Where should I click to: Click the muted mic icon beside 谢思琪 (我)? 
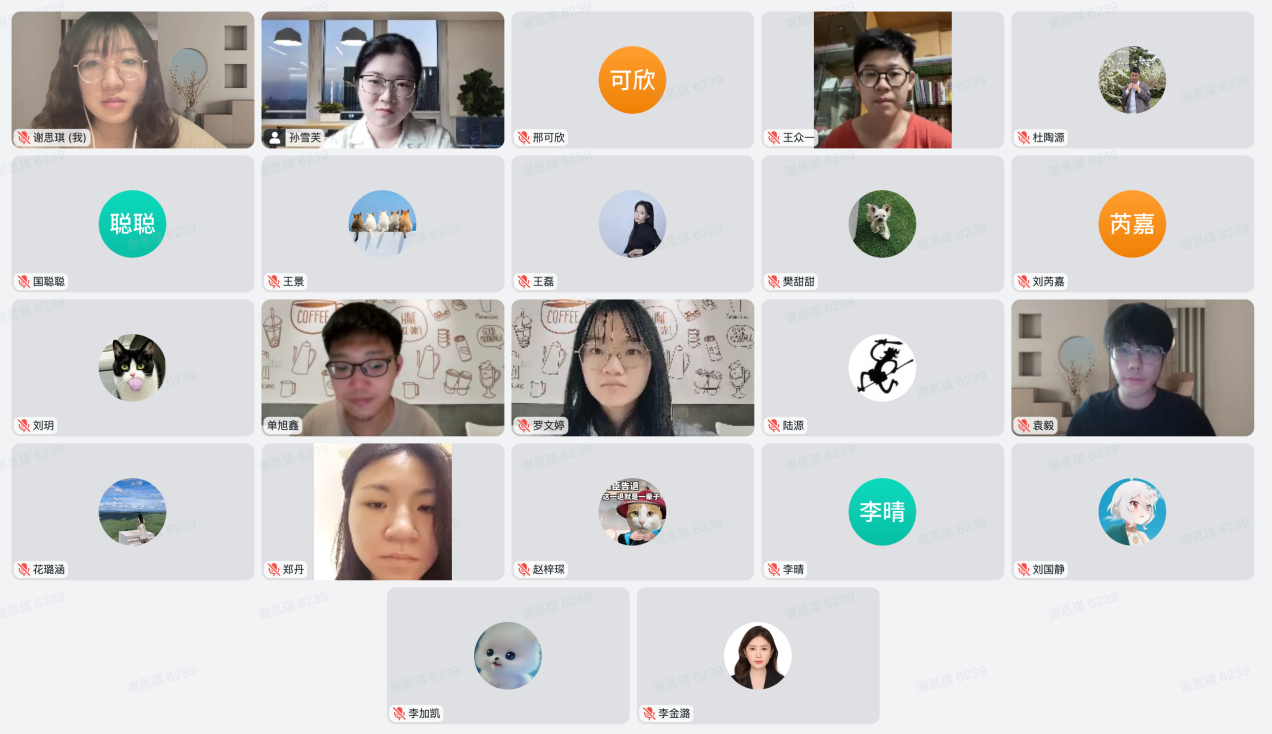[24, 138]
